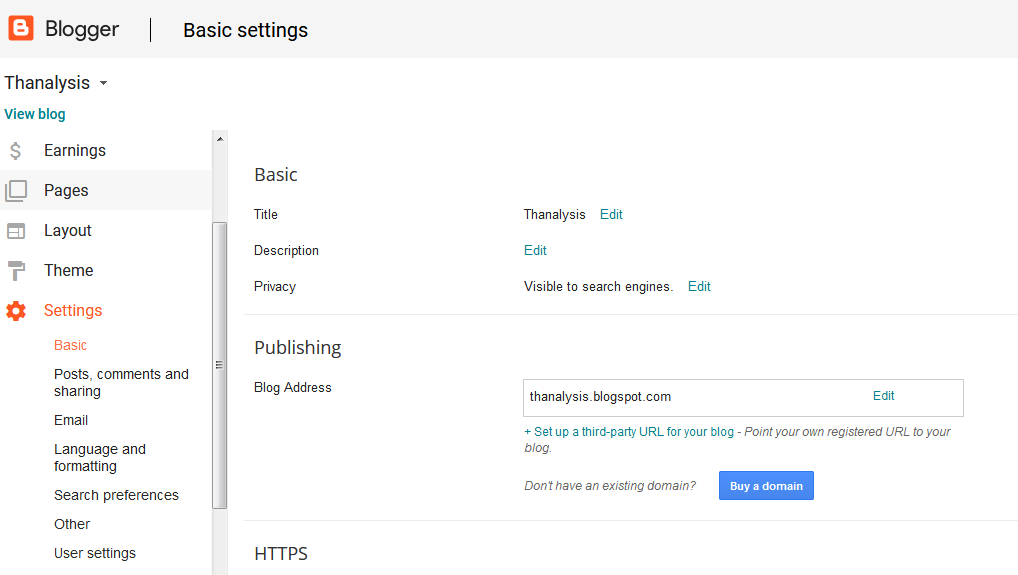Click the Buy a domain button

point(766,485)
